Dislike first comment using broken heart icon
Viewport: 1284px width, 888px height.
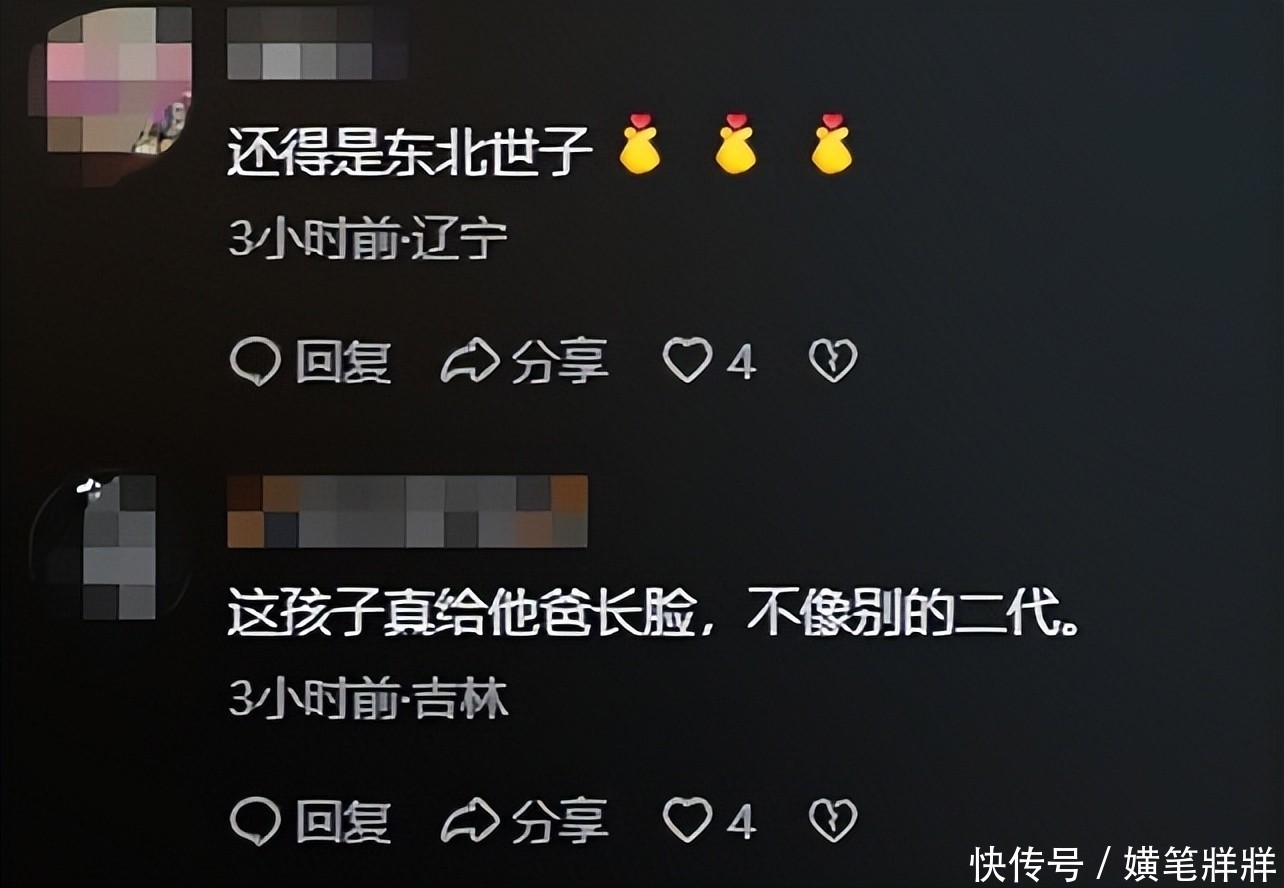[833, 361]
